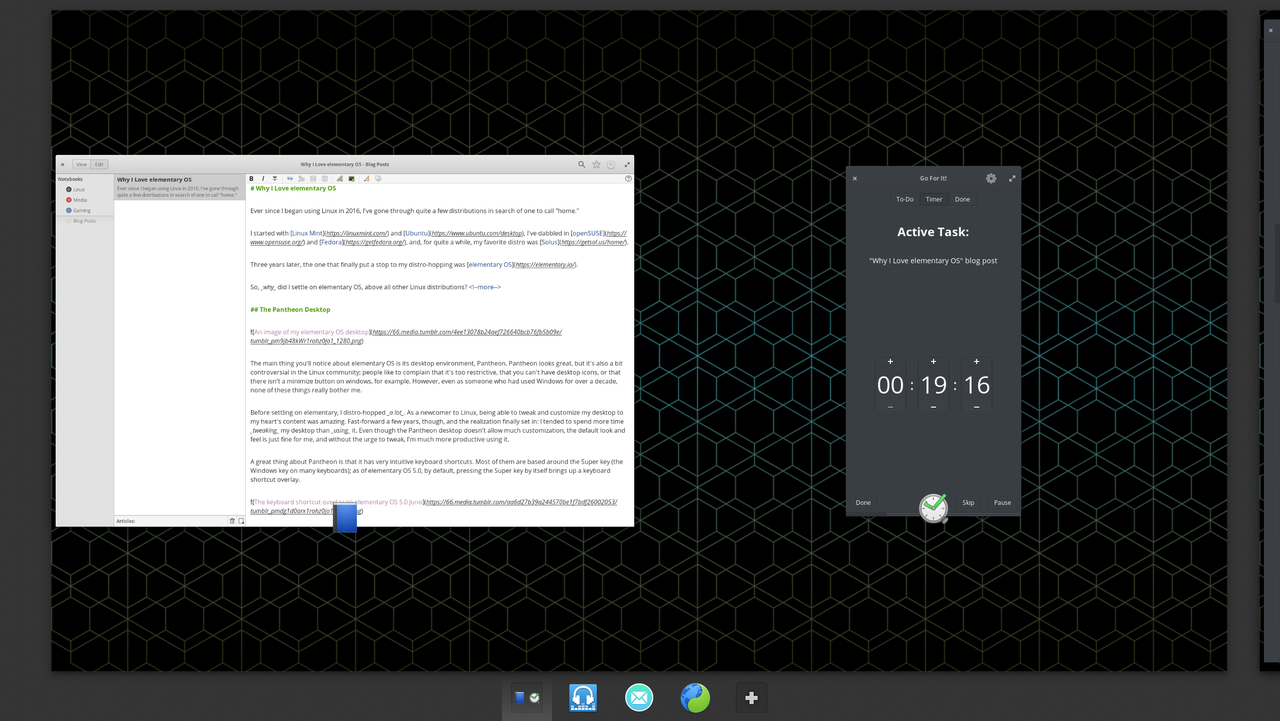Open the editor help question-mark icon
Image resolution: width=1280 pixels, height=721 pixels.
628,179
